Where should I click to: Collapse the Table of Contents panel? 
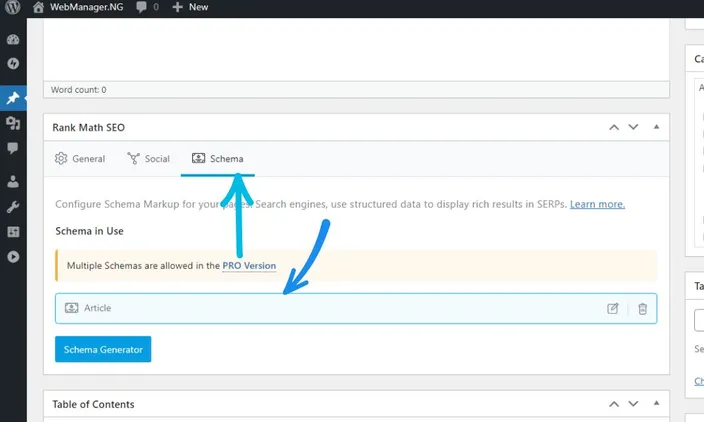(656, 403)
